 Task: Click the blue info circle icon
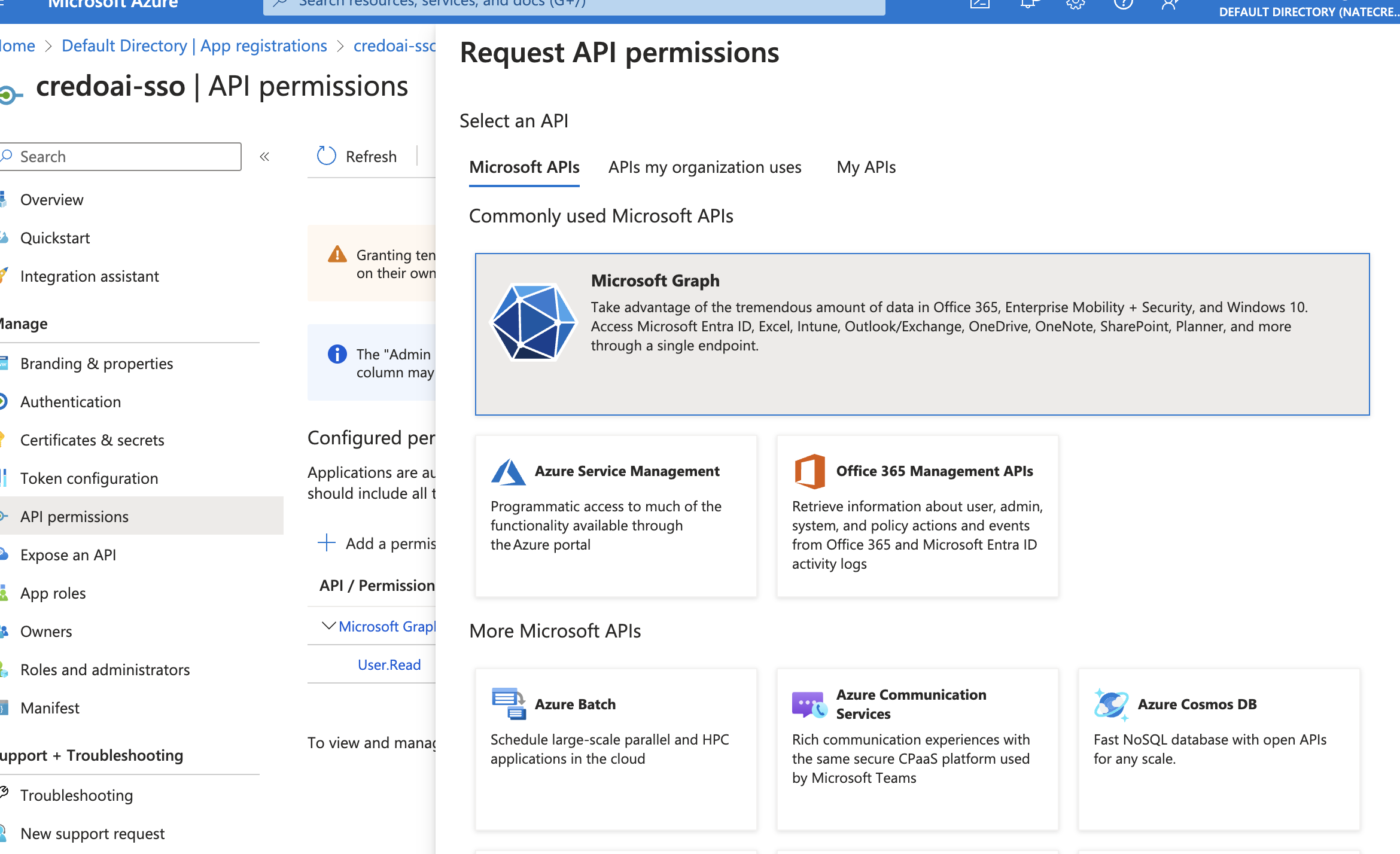337,354
